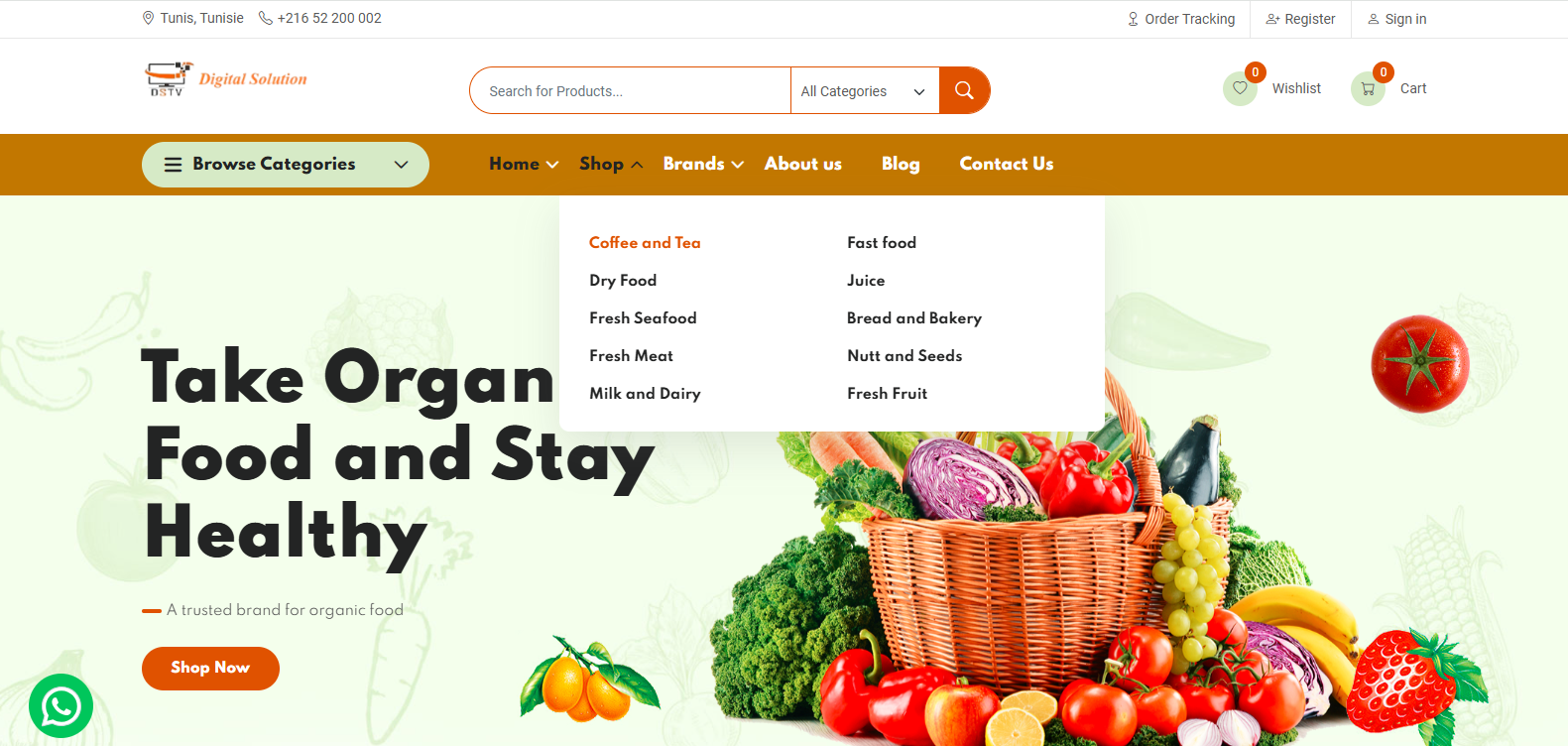Click the phone number +216 52 200 002
Viewport: 1568px width, 746px height.
[x=319, y=18]
